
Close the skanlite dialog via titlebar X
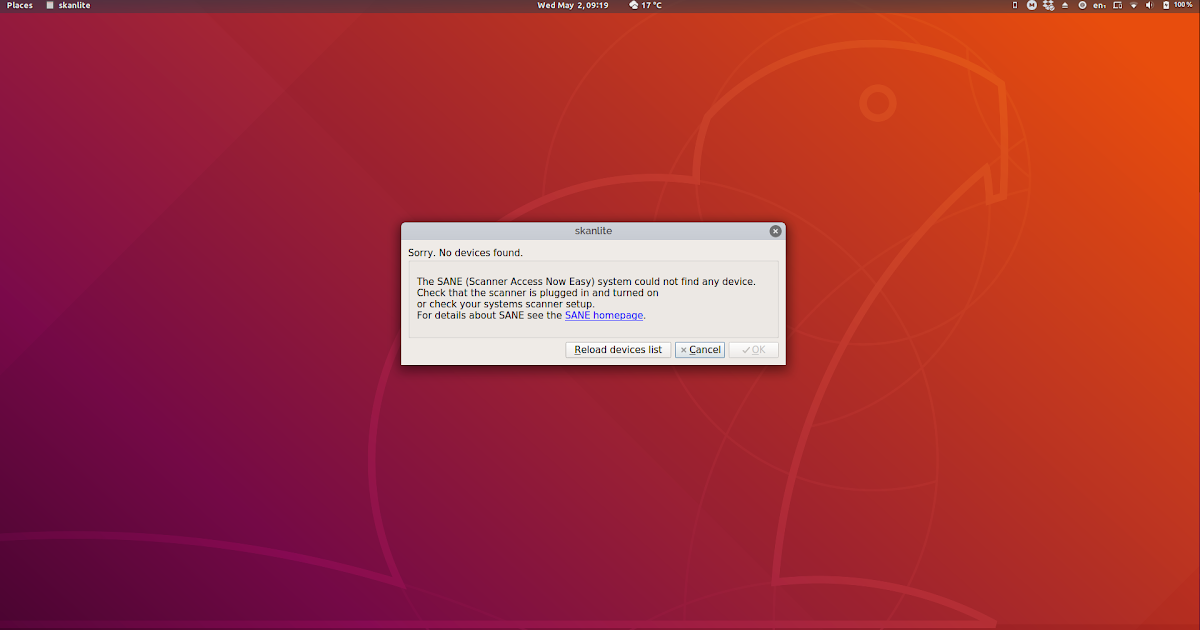(775, 231)
